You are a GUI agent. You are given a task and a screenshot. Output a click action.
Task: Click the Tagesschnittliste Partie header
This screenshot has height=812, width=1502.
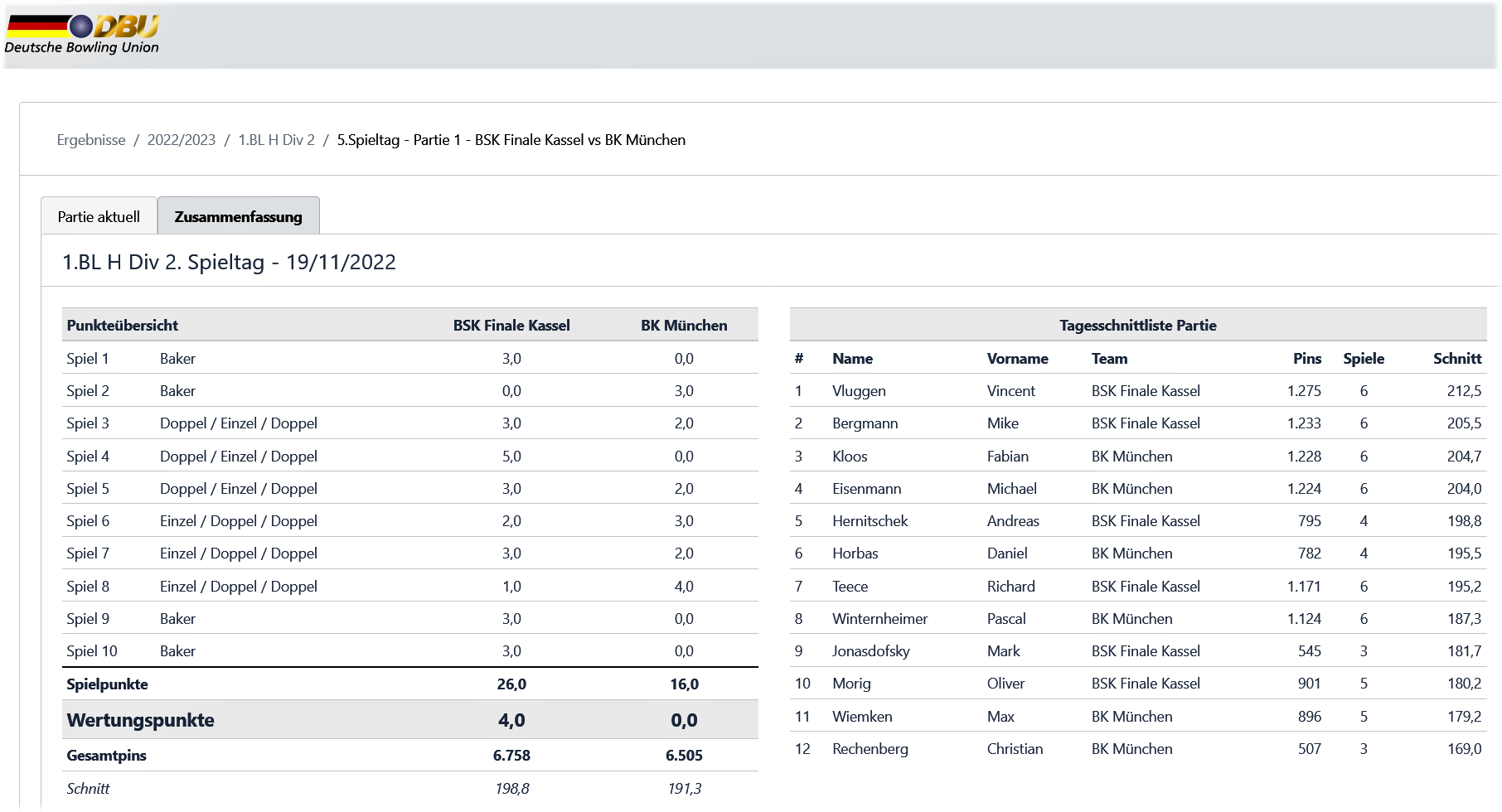click(1138, 326)
